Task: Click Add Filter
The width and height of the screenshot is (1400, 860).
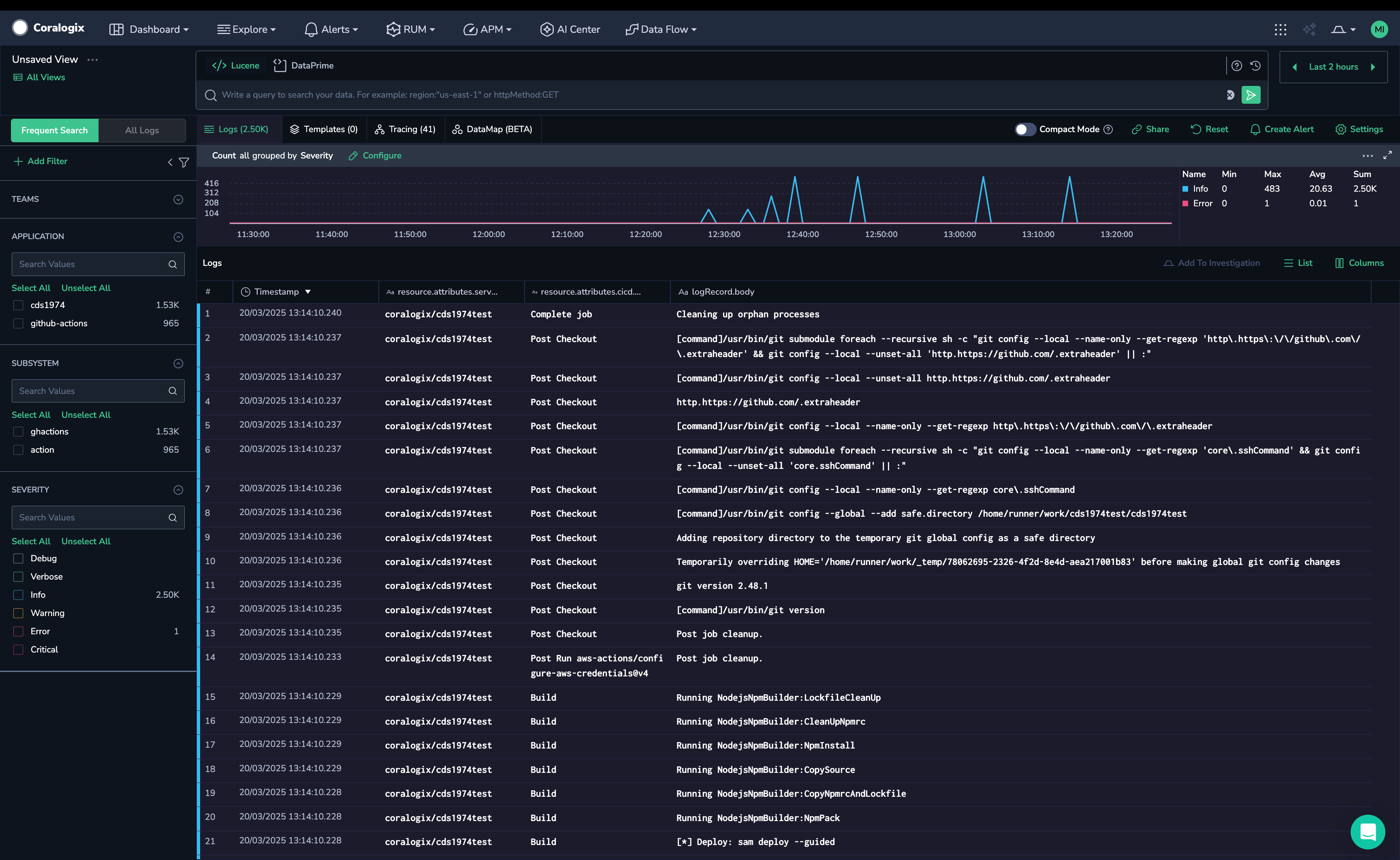Action: pos(41,162)
